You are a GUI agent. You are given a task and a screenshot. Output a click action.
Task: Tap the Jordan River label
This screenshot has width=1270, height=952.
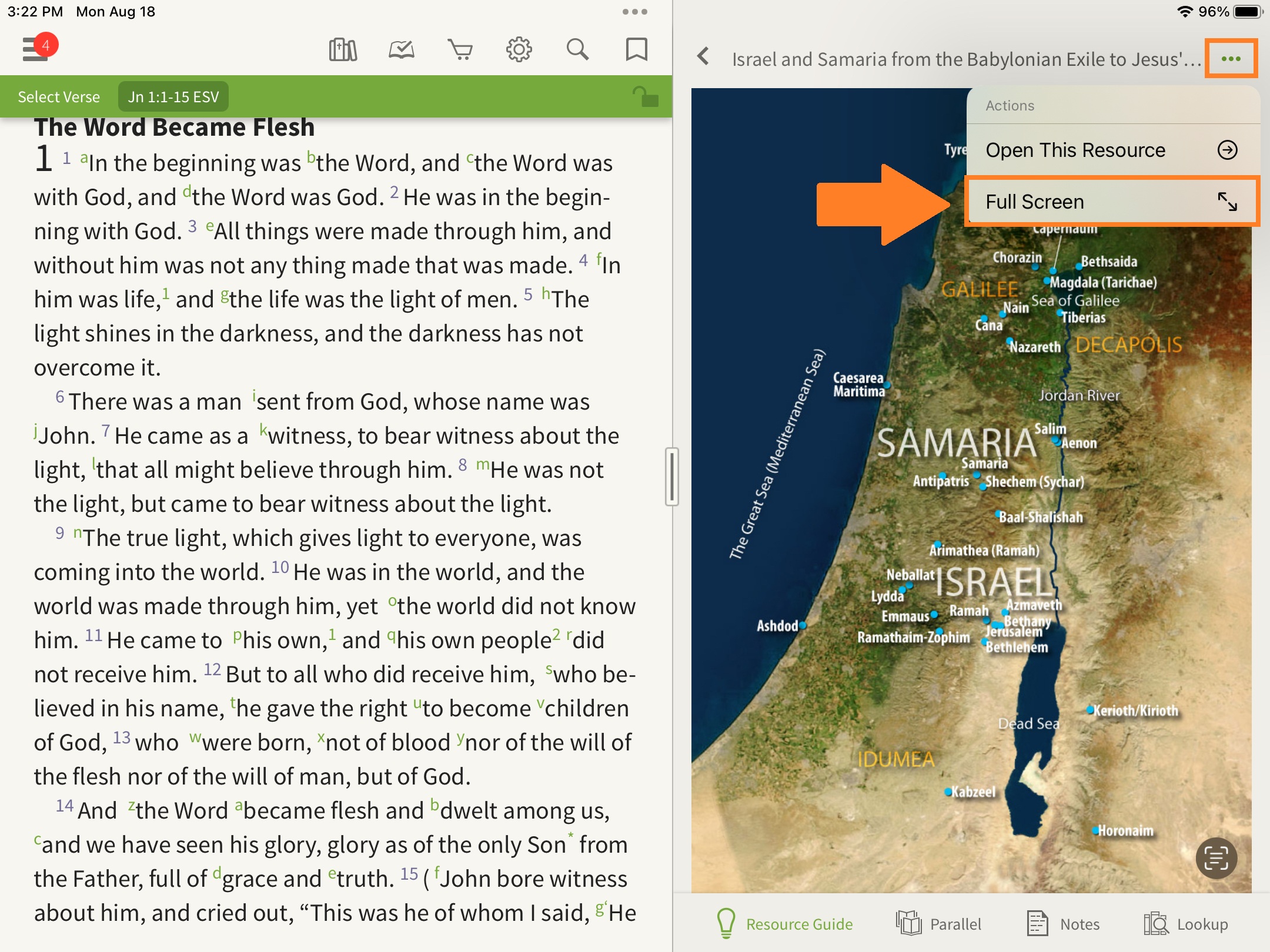pyautogui.click(x=1079, y=395)
